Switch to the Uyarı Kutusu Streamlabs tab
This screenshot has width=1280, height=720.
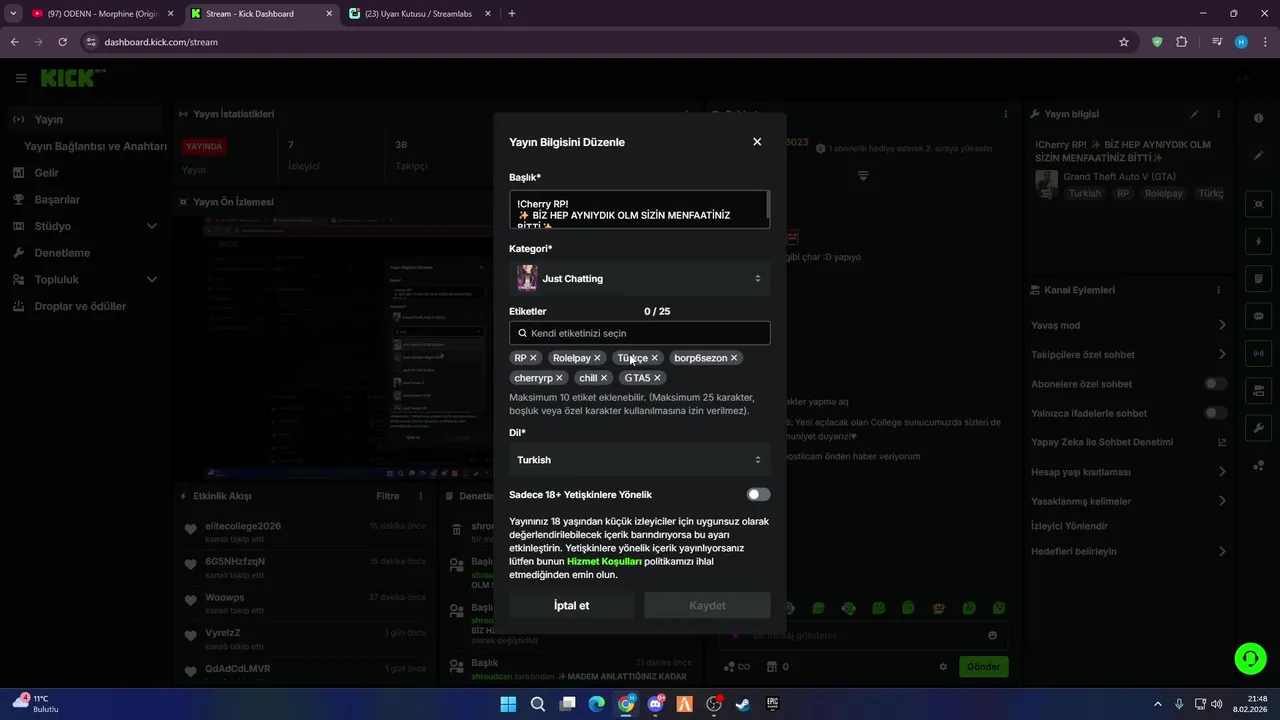coord(421,14)
